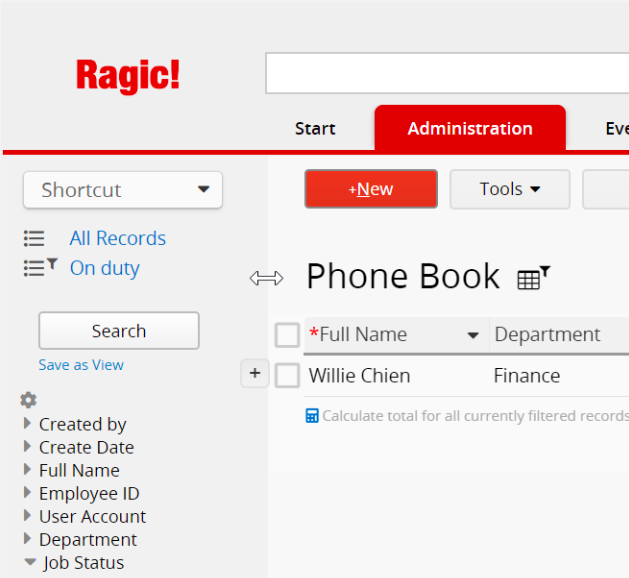Click the Finance department cell
Image resolution: width=629 pixels, height=578 pixels.
527,376
